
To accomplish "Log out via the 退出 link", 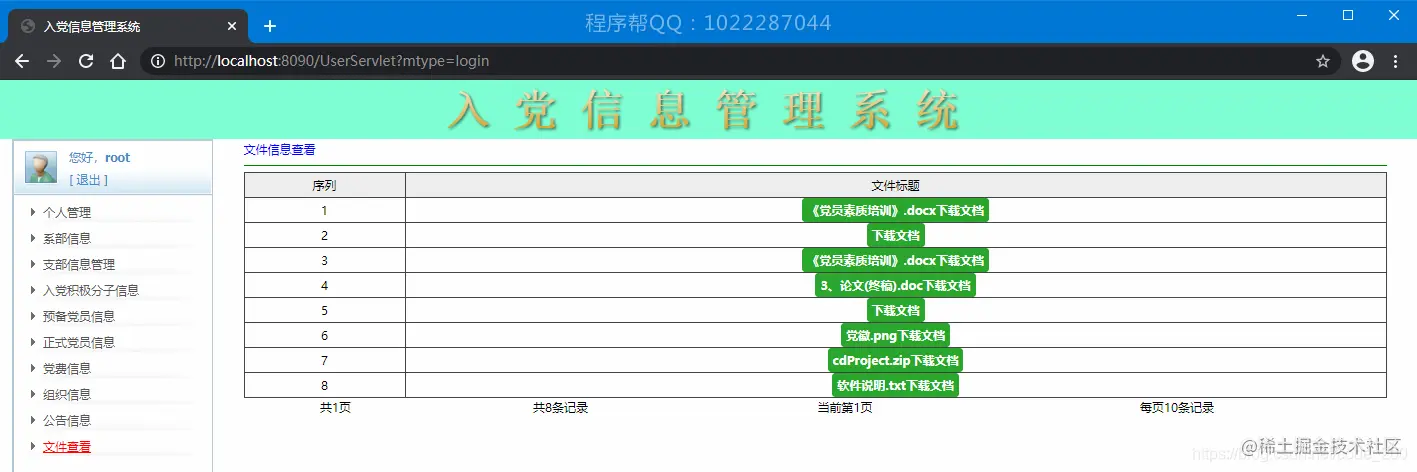I will point(89,180).
